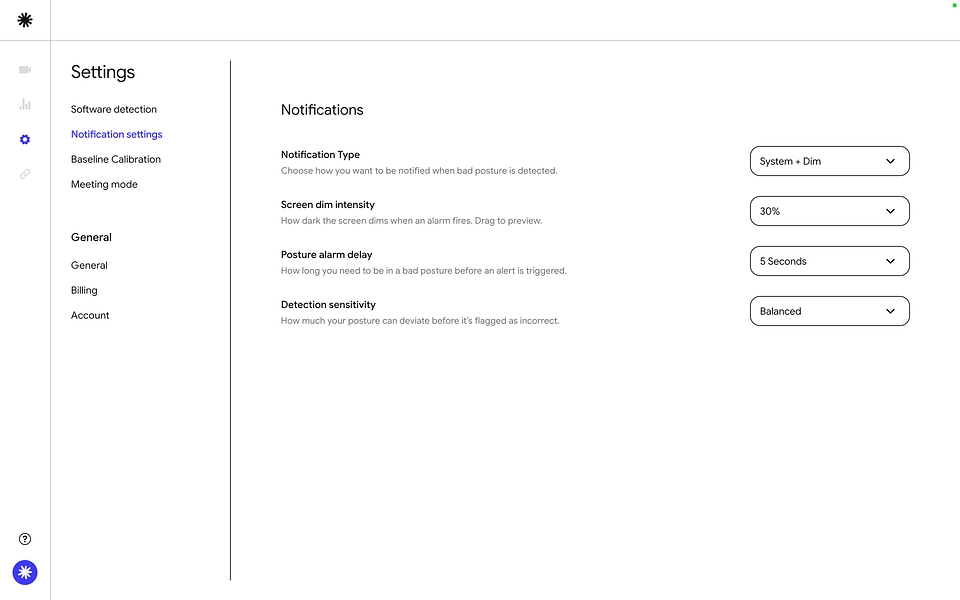Go to Software detection settings
The width and height of the screenshot is (960, 600).
pos(114,109)
